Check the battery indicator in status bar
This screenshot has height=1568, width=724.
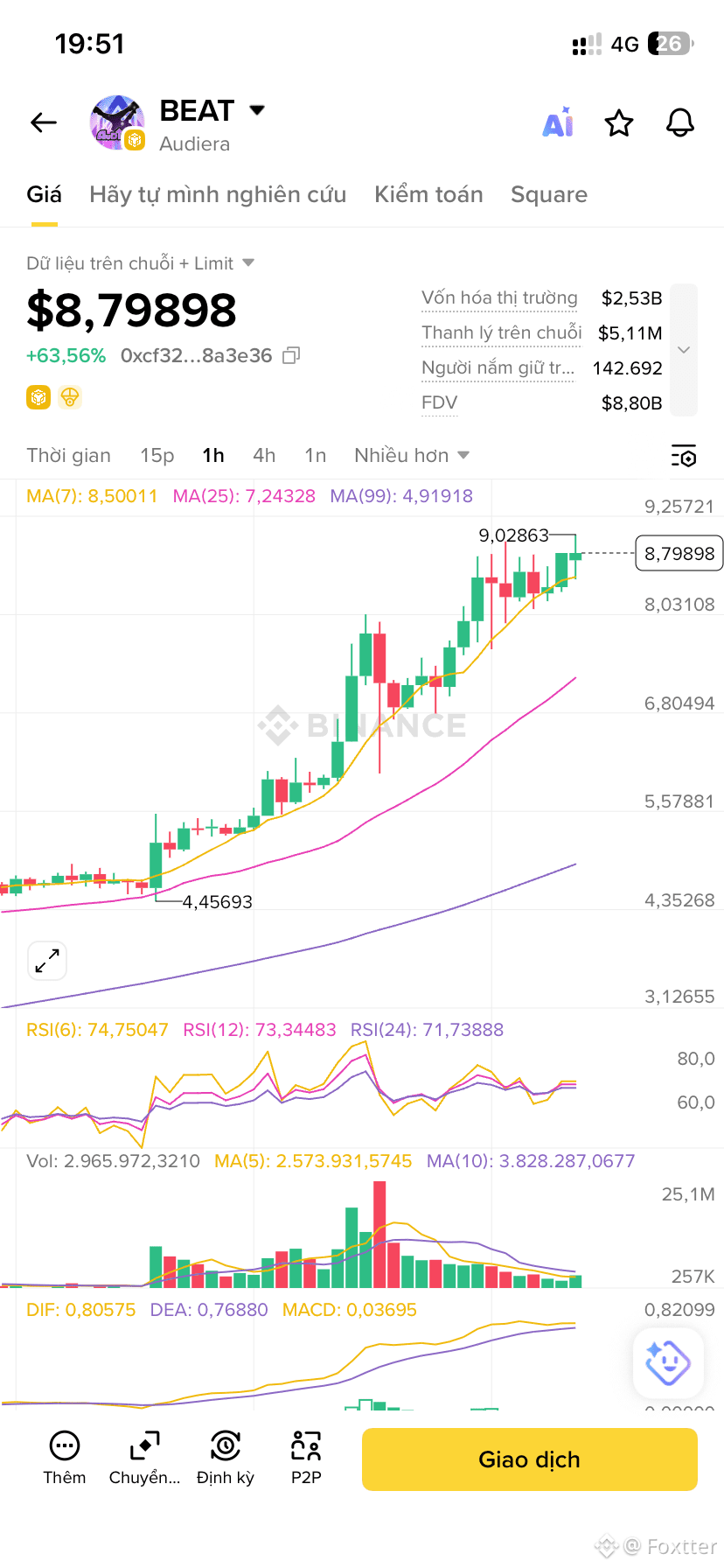tap(670, 44)
